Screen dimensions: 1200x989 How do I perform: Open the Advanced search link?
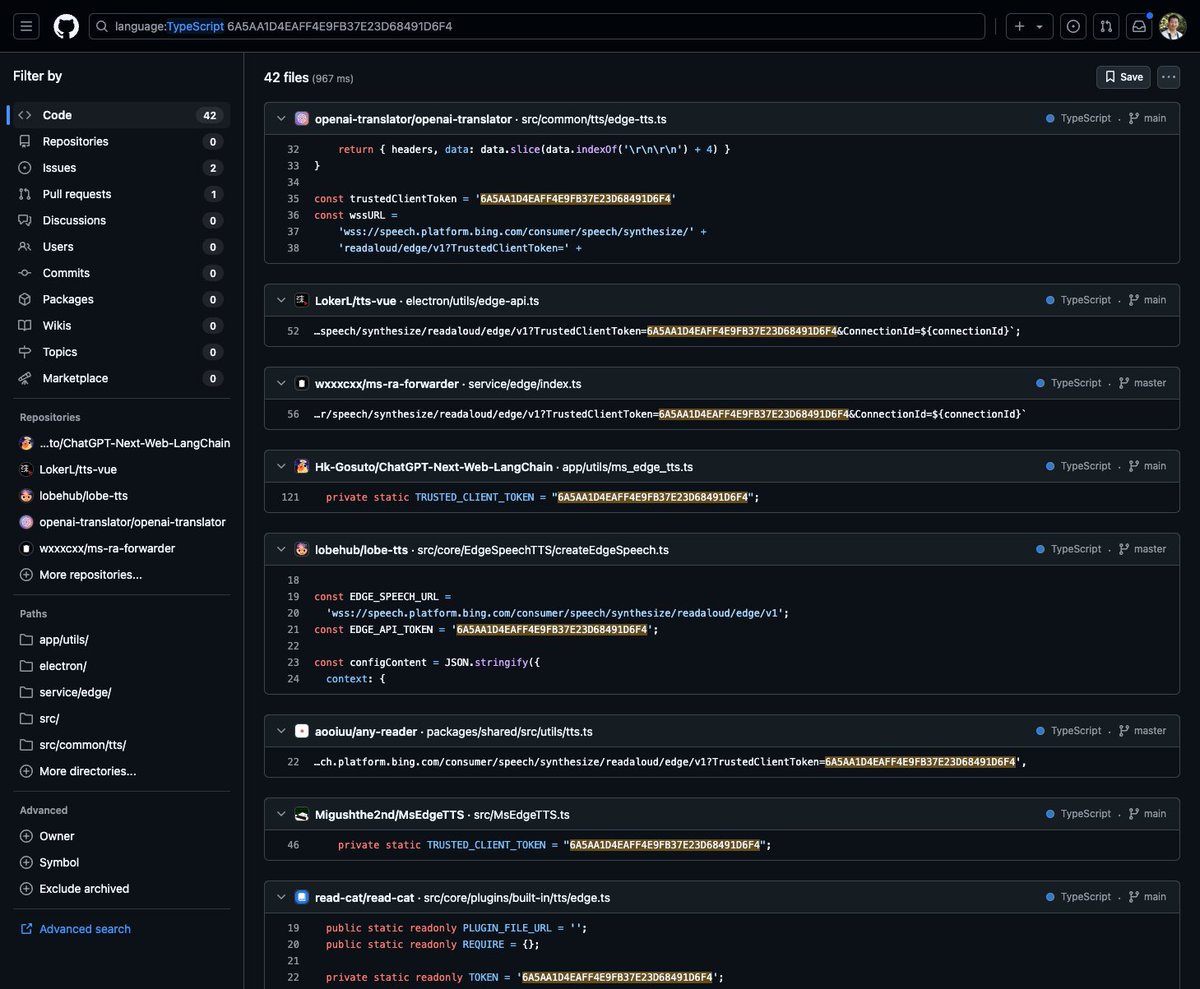click(75, 929)
